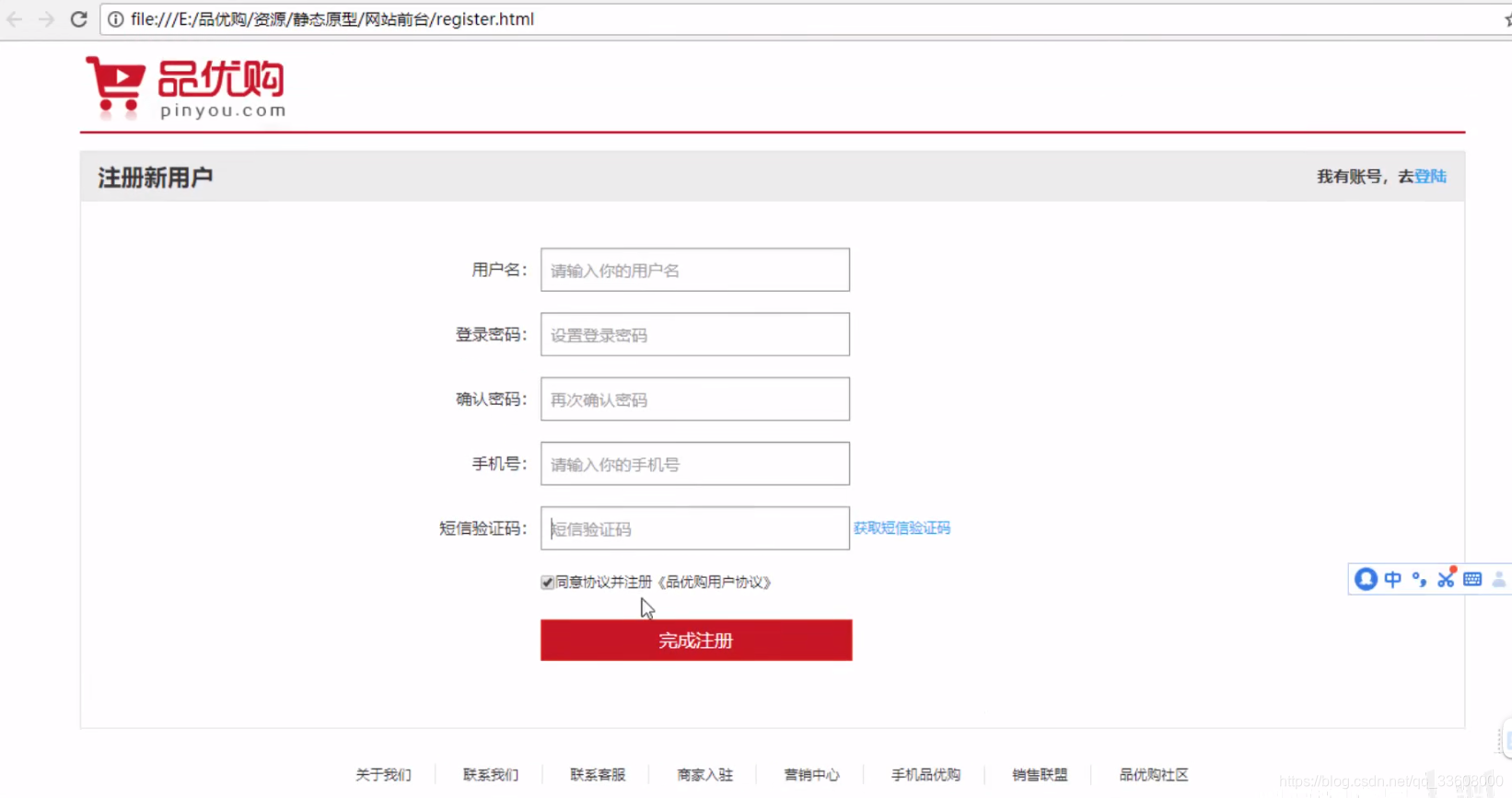Click the browser back arrow
The height and width of the screenshot is (798, 1512).
coord(15,19)
